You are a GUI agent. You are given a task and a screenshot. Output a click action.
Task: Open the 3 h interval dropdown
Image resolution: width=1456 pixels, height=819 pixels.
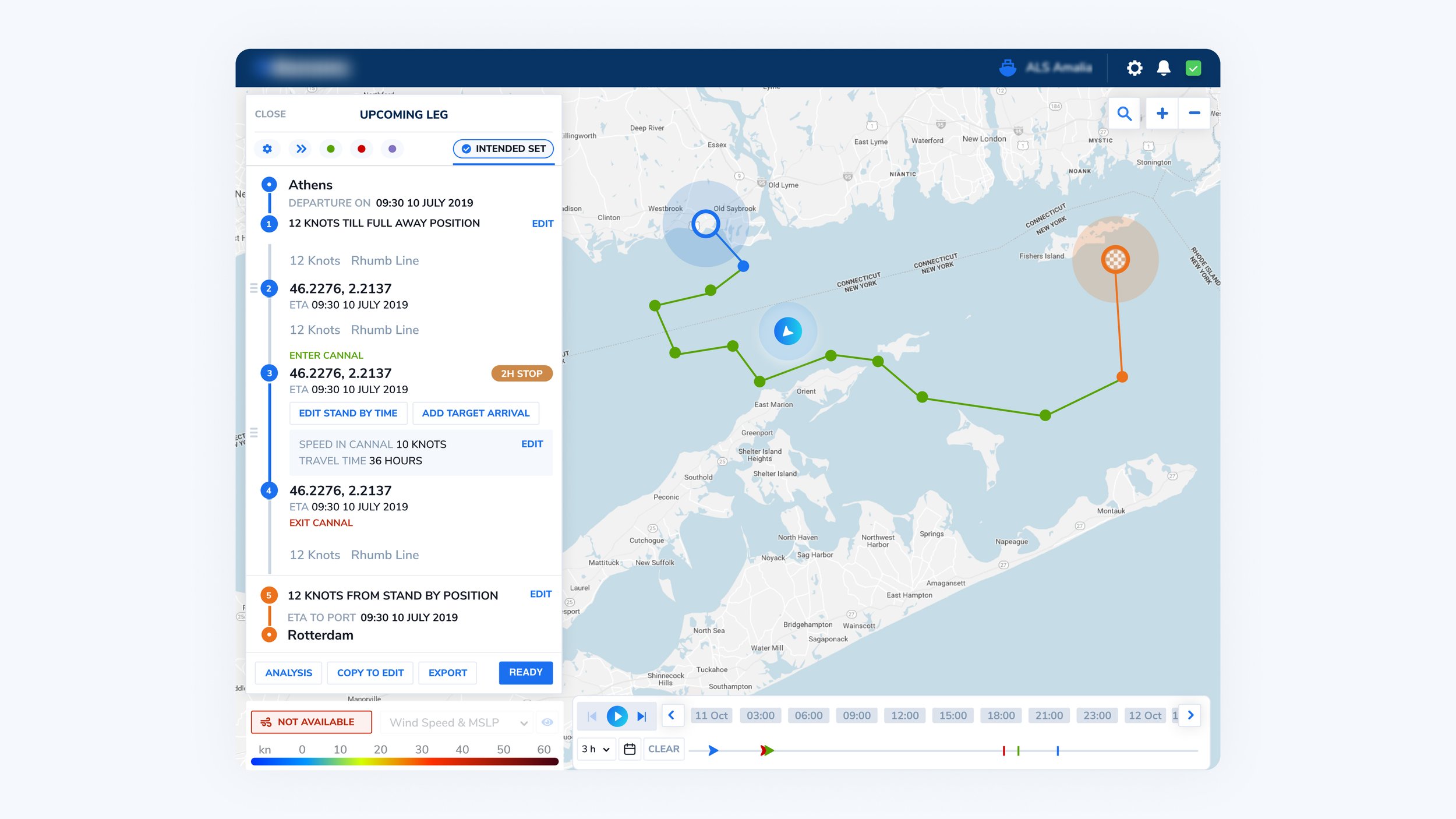point(596,749)
